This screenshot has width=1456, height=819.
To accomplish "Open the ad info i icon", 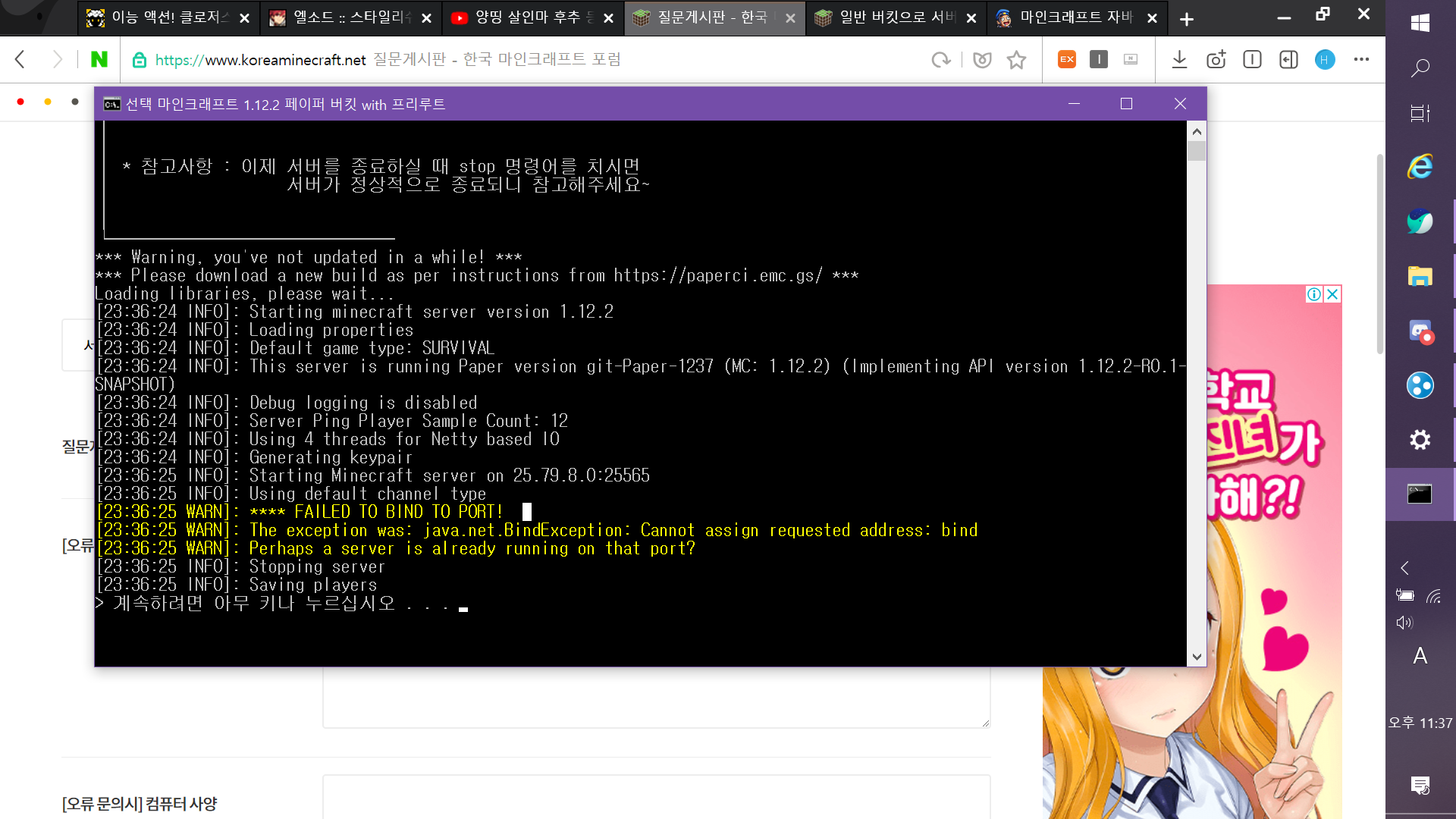I will click(1314, 294).
